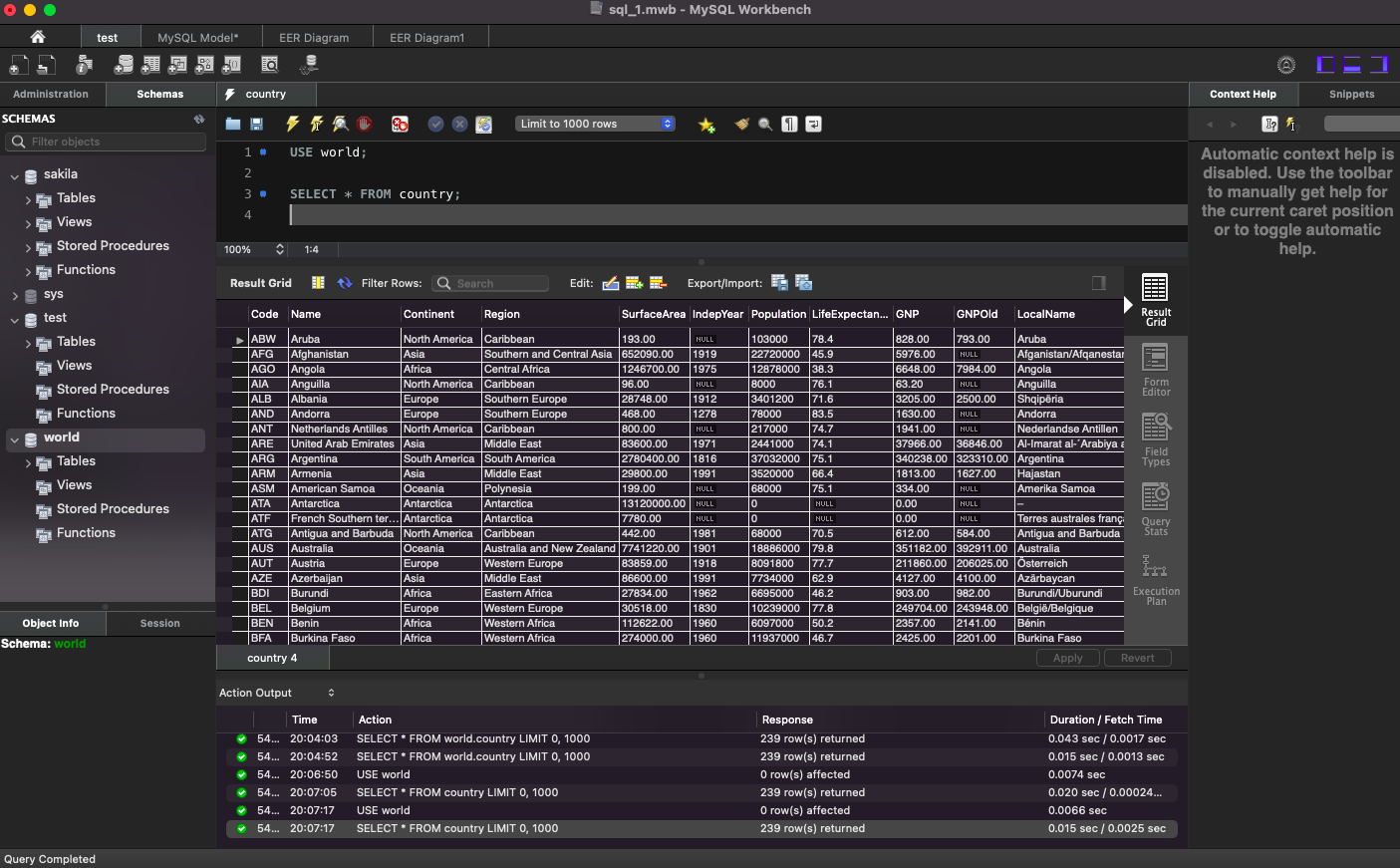Create a new view icon

[x=177, y=65]
